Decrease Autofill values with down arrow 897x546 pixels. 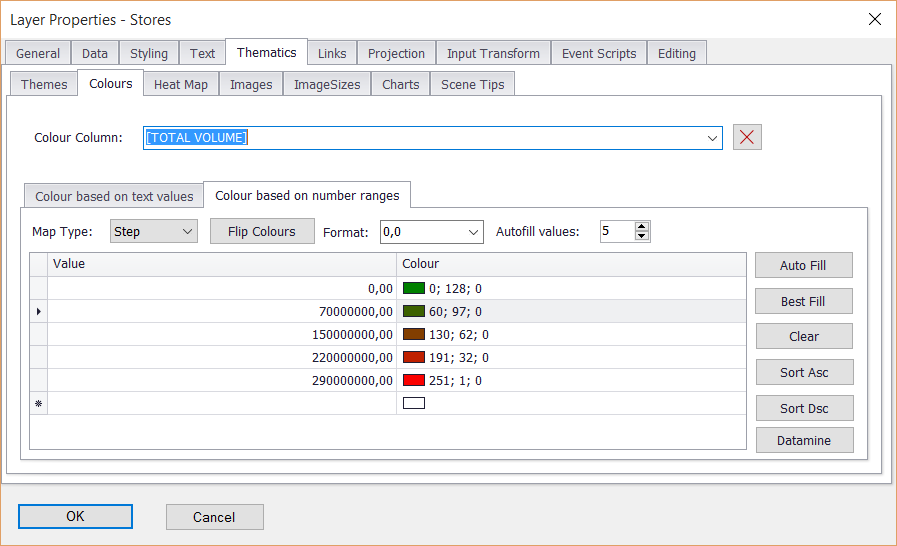(x=642, y=237)
